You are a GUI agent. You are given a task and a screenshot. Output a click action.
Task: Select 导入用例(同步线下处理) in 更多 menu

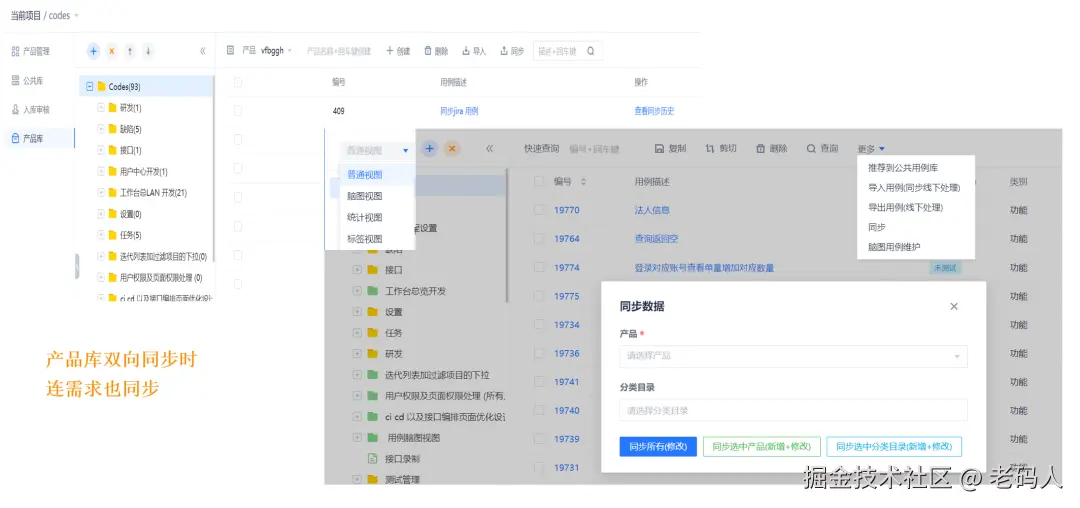click(x=916, y=187)
